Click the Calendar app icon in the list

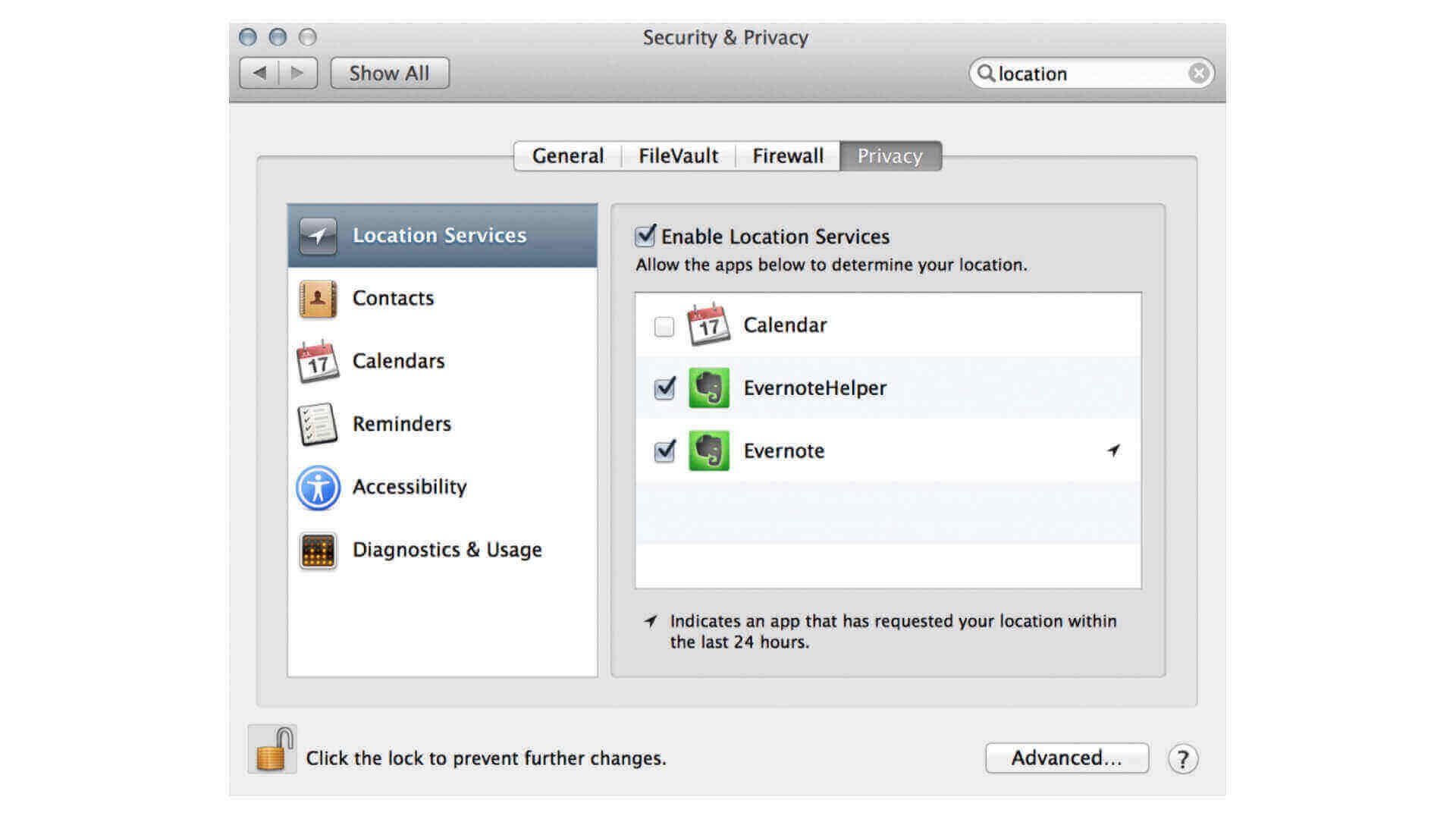click(x=708, y=325)
